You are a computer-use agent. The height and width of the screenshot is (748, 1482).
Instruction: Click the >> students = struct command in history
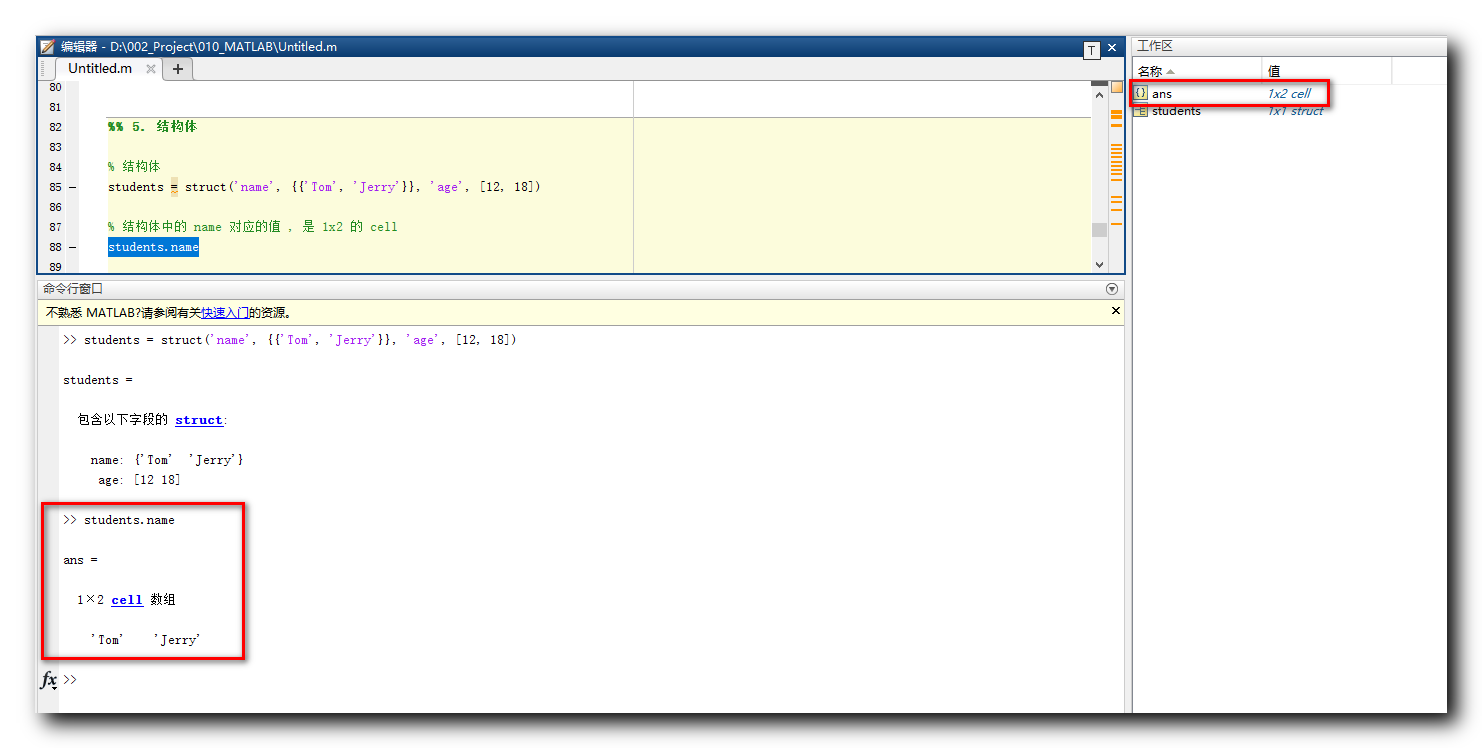[290, 340]
